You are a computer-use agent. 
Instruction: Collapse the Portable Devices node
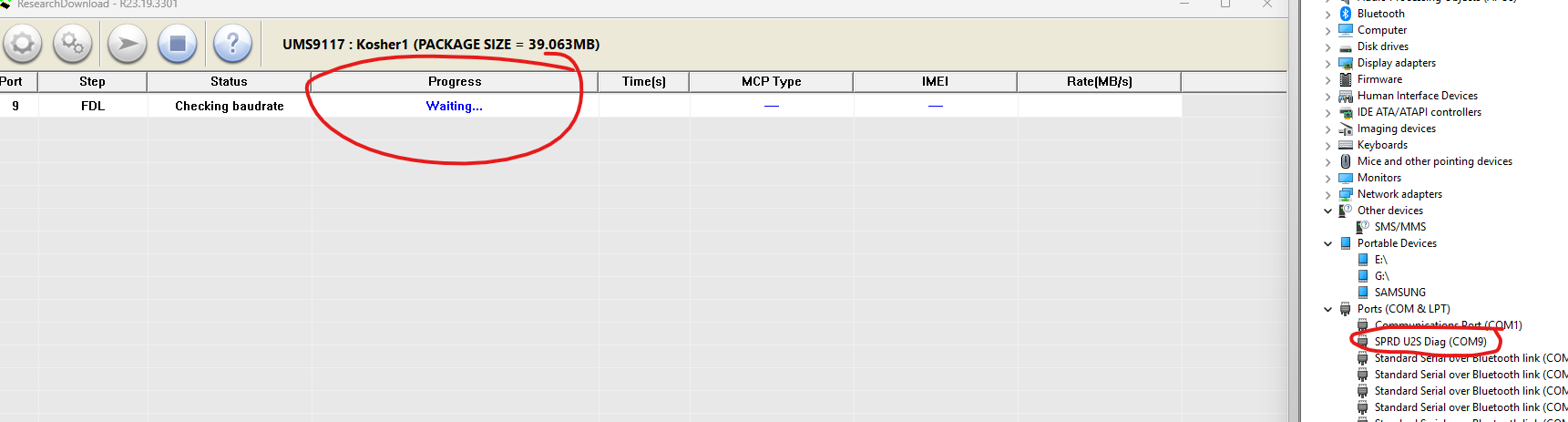(x=1327, y=243)
